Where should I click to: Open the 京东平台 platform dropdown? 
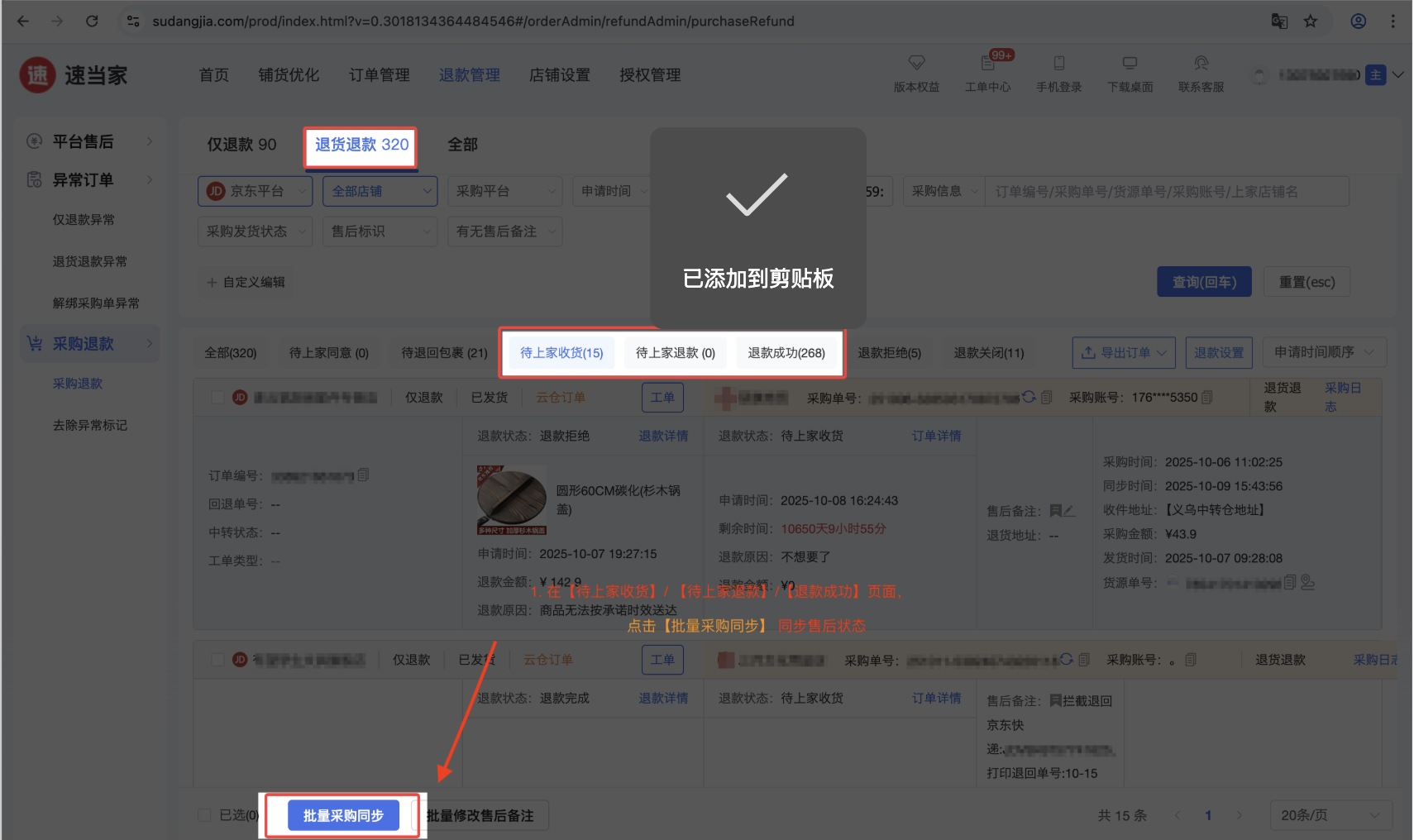tap(255, 191)
